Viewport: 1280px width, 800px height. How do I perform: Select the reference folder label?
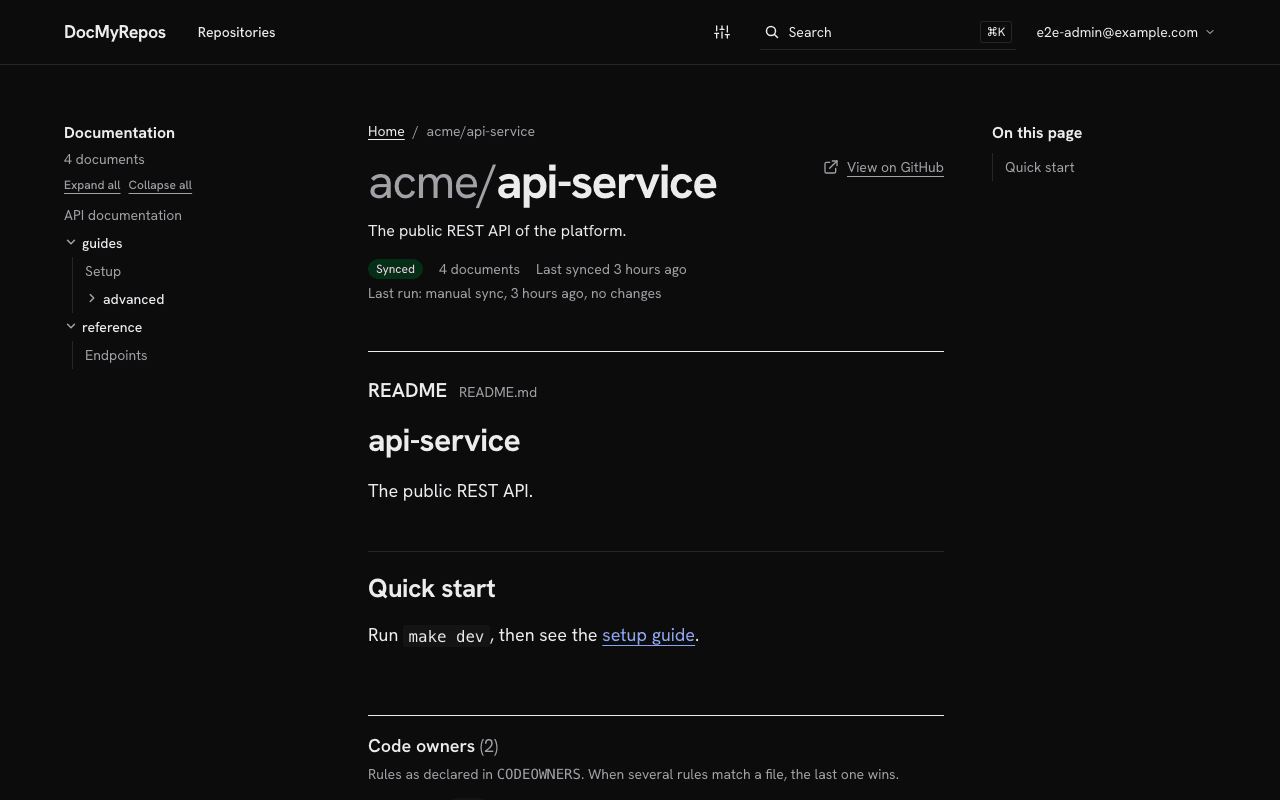click(x=112, y=327)
